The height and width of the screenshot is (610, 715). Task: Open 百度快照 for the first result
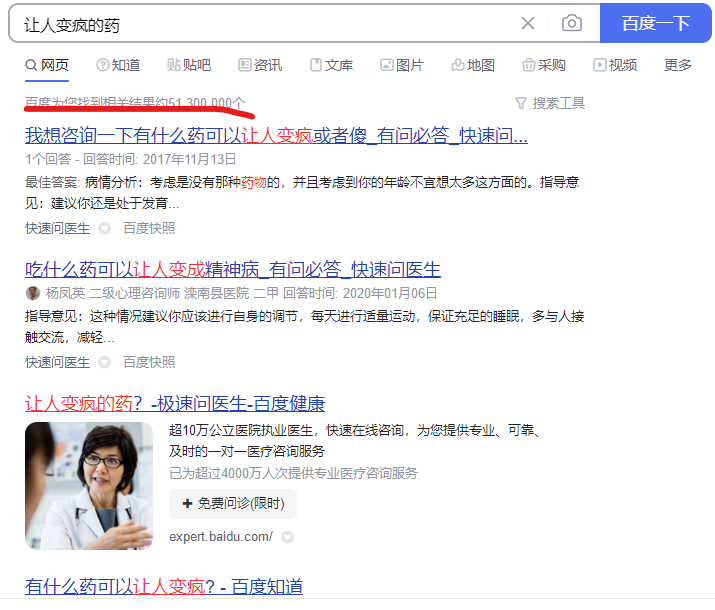click(x=149, y=228)
